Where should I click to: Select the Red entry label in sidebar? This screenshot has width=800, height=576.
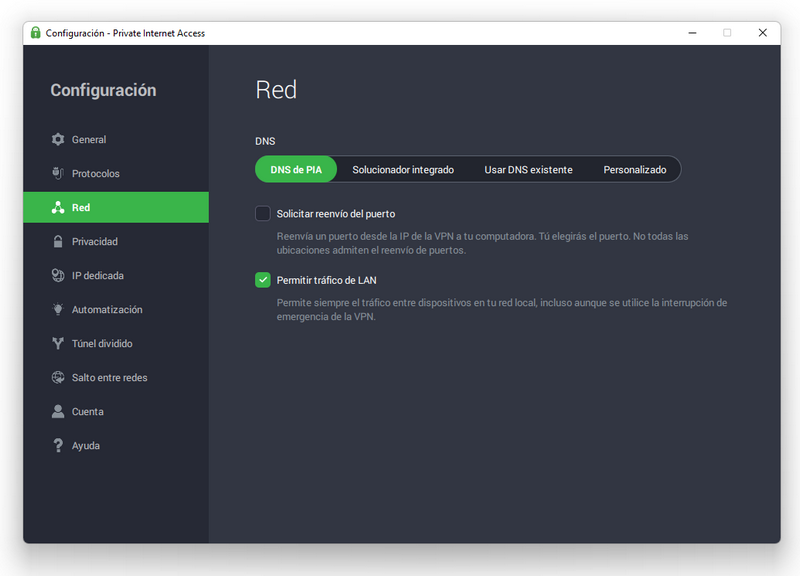81,208
